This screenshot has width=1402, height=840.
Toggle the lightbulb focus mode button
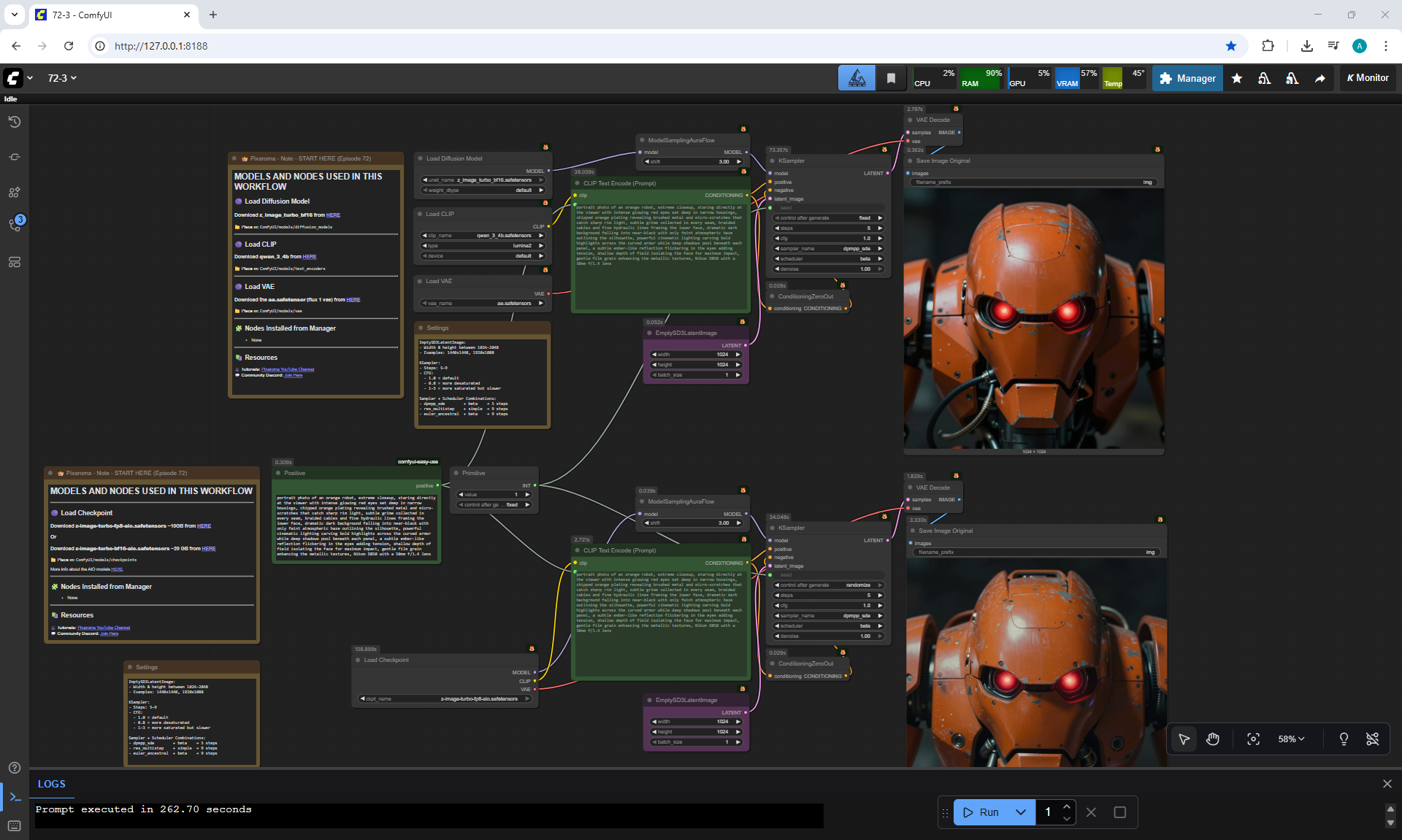pyautogui.click(x=1344, y=739)
